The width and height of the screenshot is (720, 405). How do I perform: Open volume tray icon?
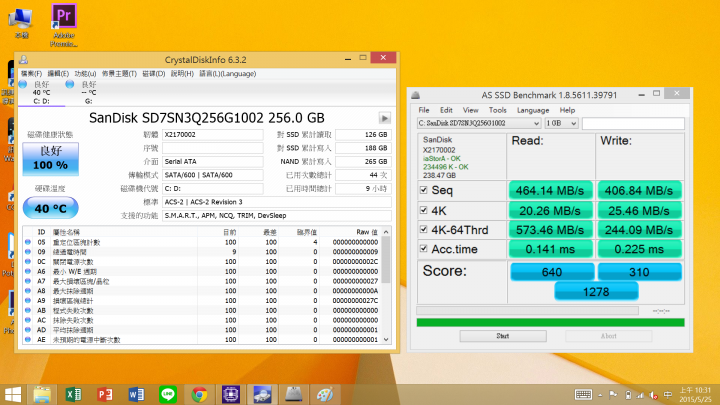pos(653,395)
